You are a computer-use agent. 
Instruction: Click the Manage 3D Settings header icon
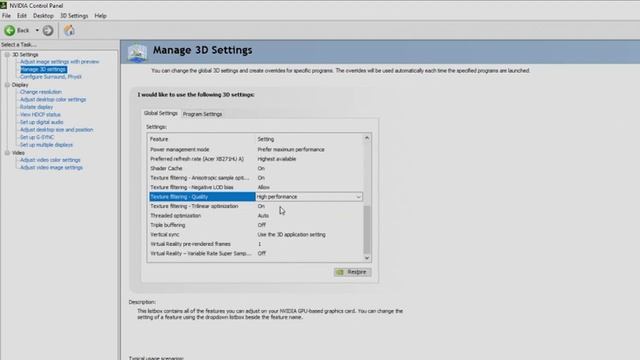coord(137,53)
